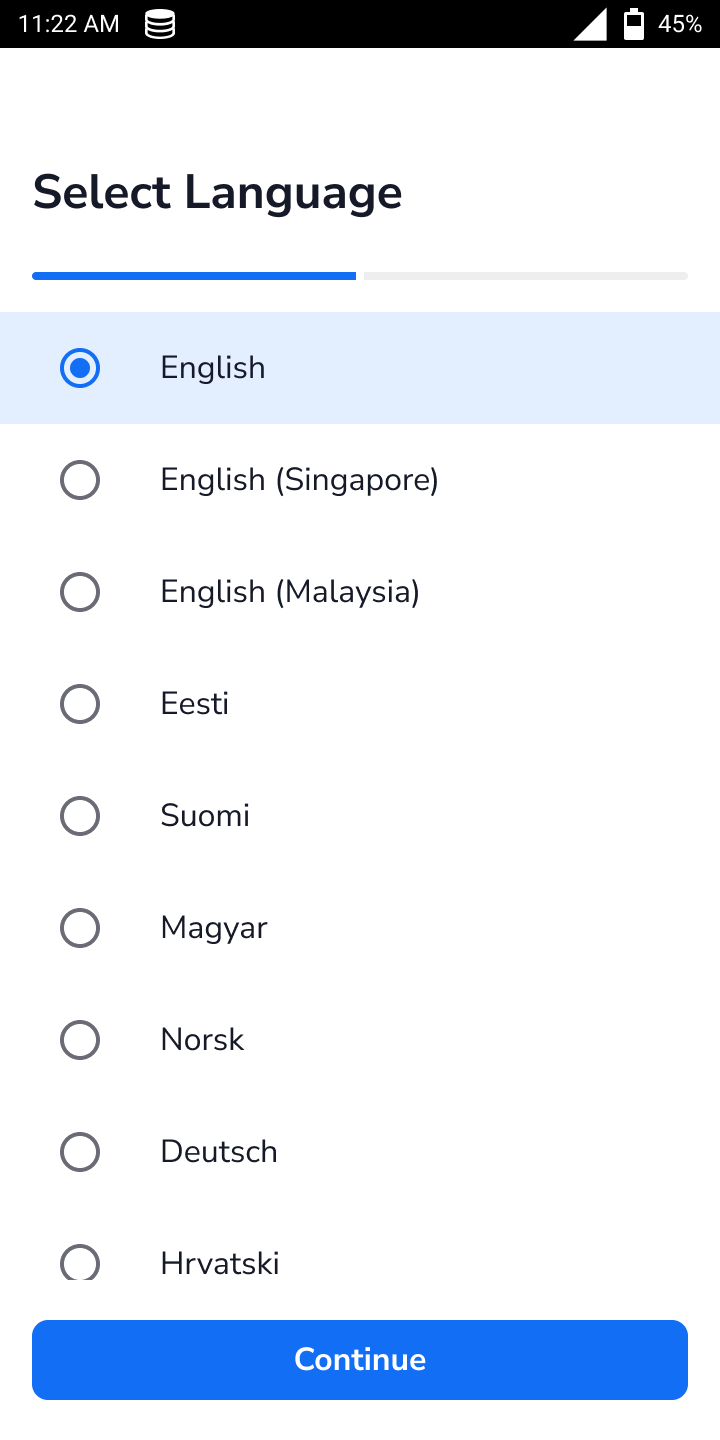The width and height of the screenshot is (720, 1440).
Task: Select the Norsk radio button
Action: 80,1040
